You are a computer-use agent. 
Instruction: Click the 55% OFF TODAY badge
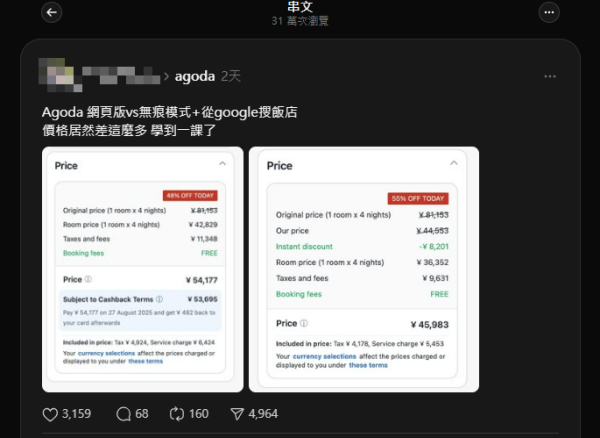pyautogui.click(x=418, y=199)
